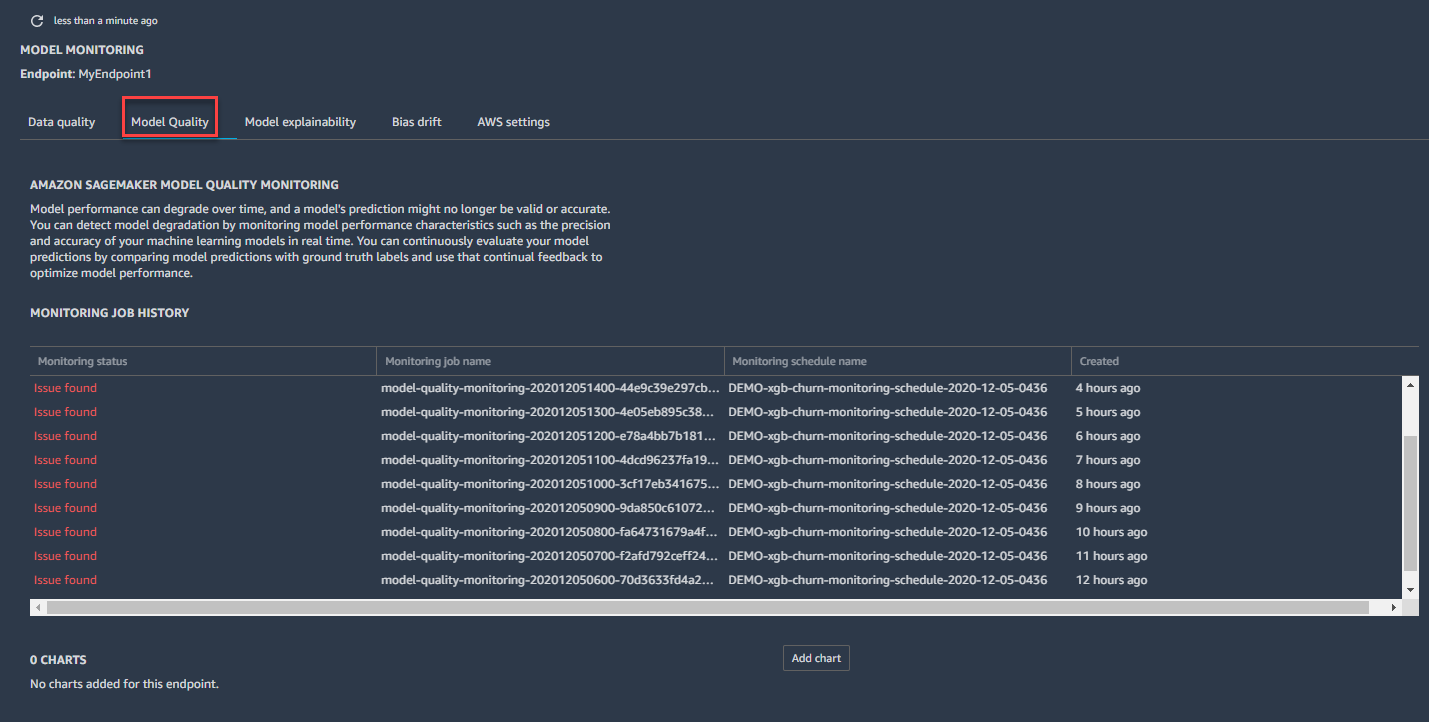The height and width of the screenshot is (722, 1429).
Task: Select the job created 8 hours ago
Action: pos(64,483)
